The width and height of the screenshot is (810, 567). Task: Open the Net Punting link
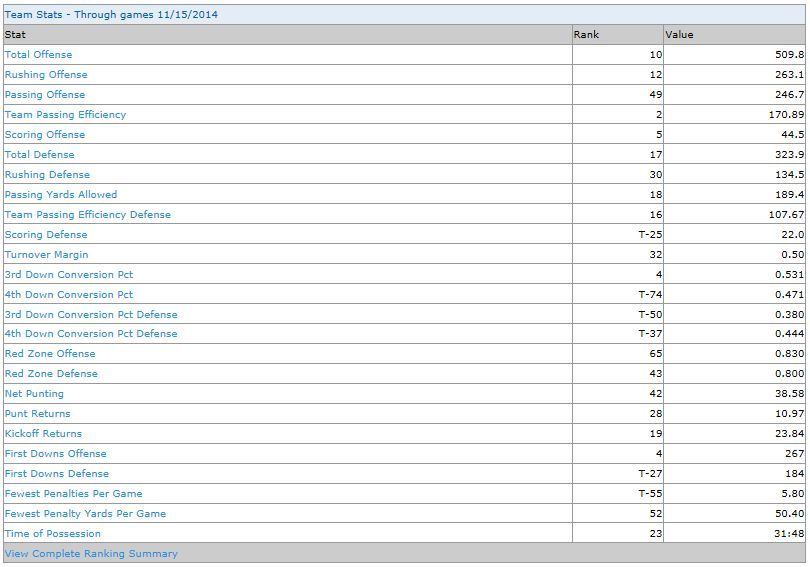coord(34,394)
